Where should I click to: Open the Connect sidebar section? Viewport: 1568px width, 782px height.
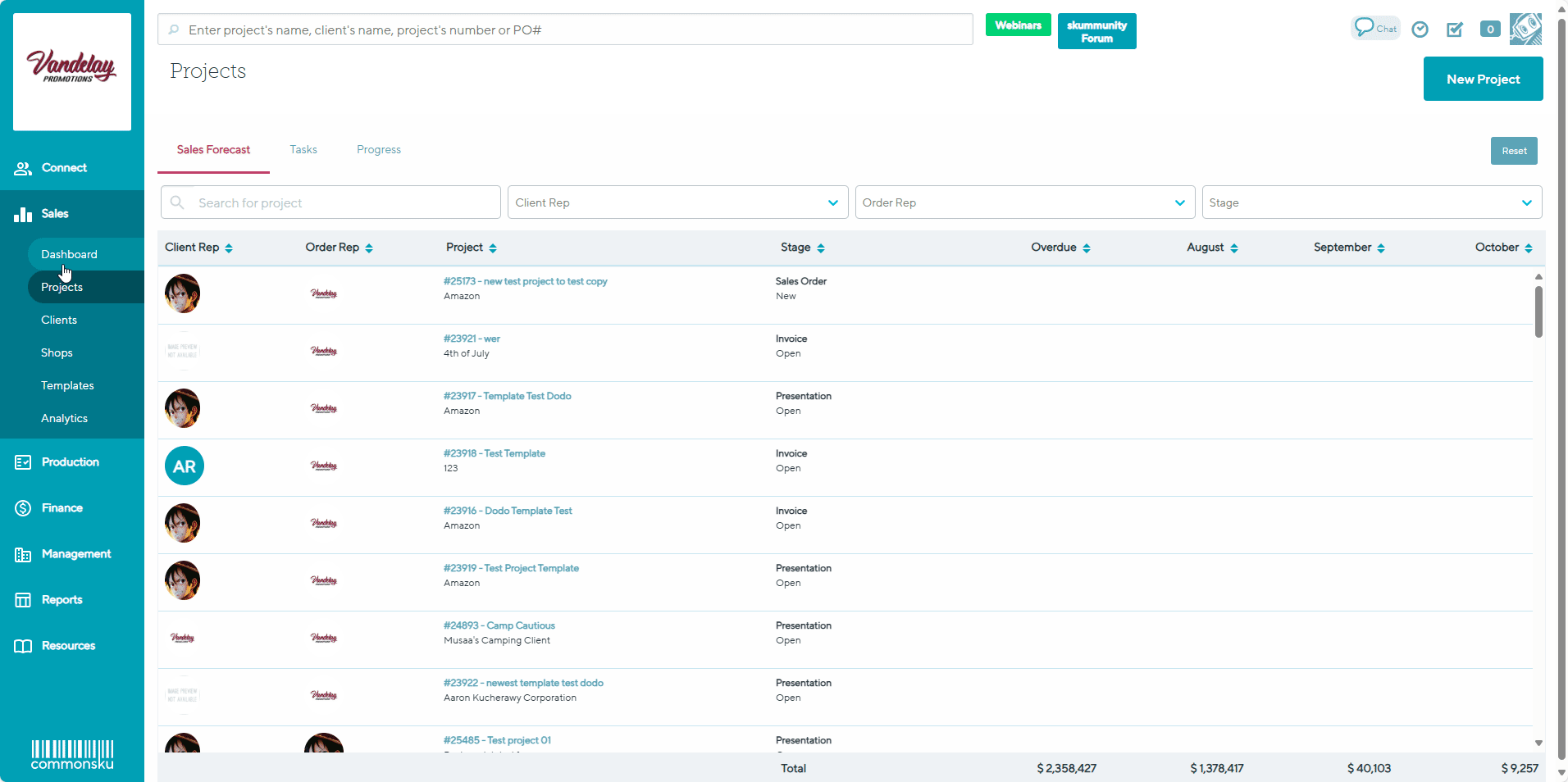coord(64,168)
